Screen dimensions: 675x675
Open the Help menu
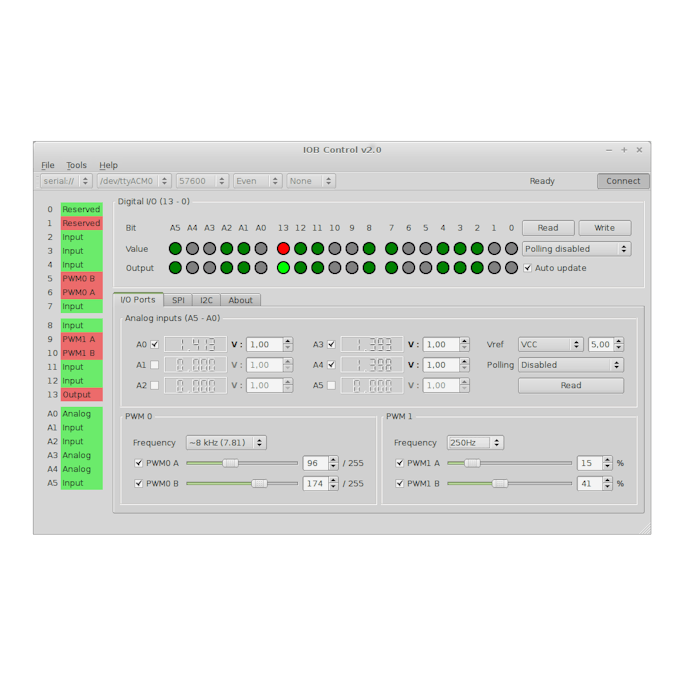pyautogui.click(x=108, y=165)
